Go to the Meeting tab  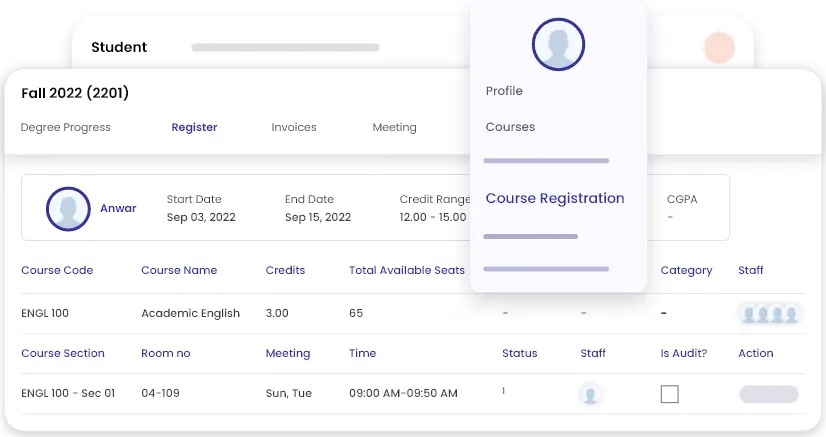tap(395, 127)
